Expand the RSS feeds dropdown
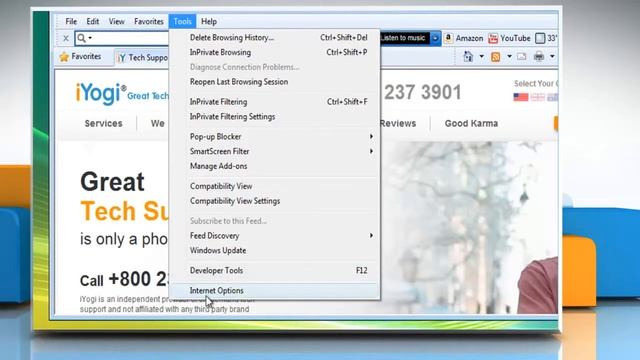The image size is (640, 360). tap(509, 56)
